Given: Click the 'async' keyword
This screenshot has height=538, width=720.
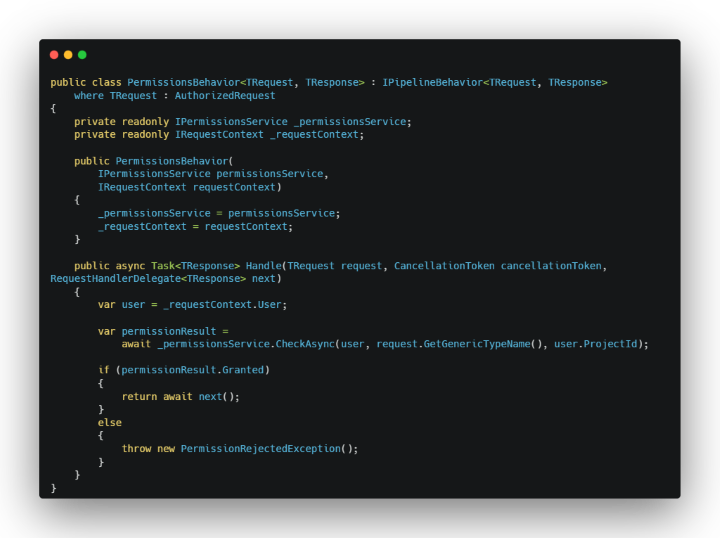Looking at the screenshot, I should 130,266.
